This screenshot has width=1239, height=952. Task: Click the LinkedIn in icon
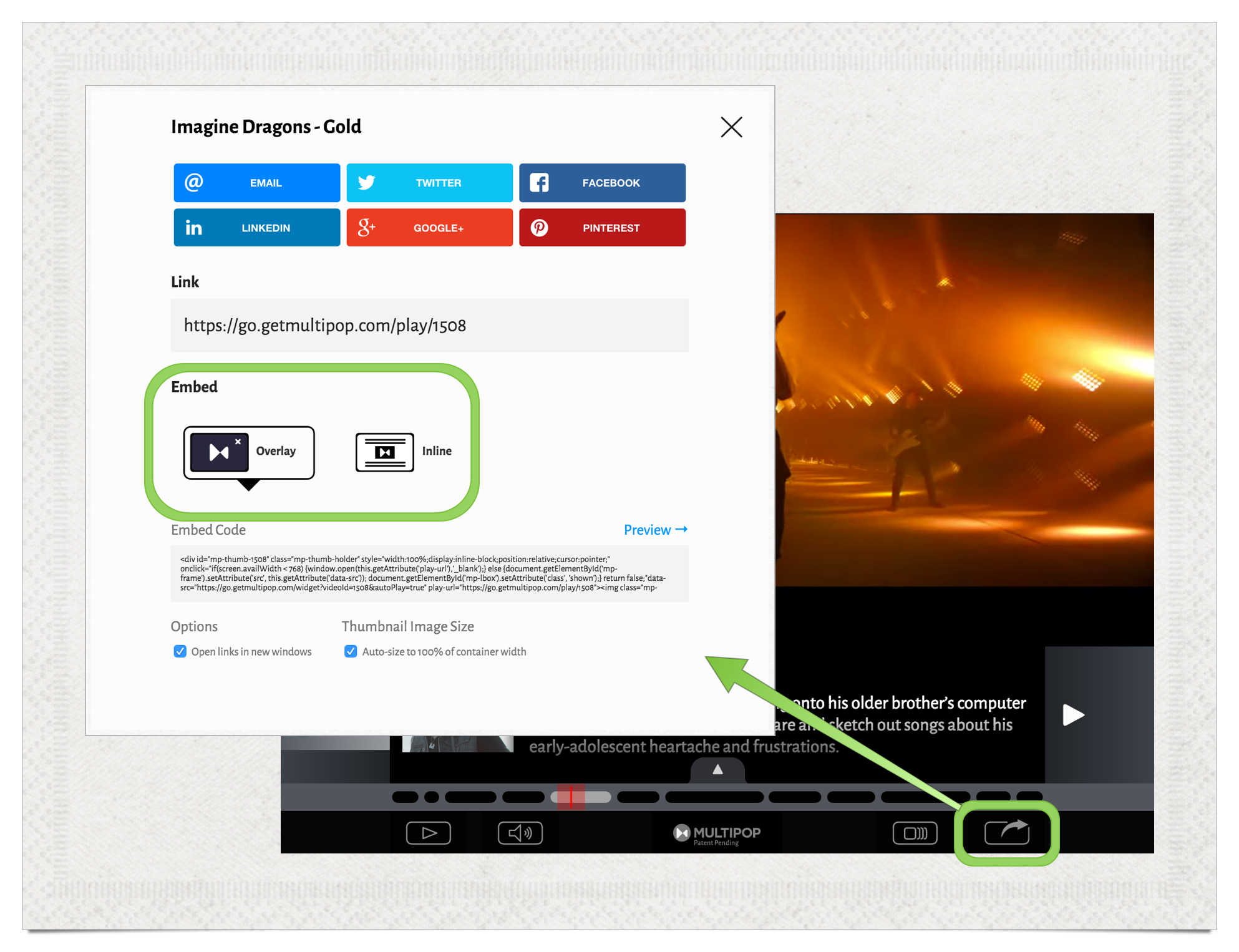[x=193, y=228]
